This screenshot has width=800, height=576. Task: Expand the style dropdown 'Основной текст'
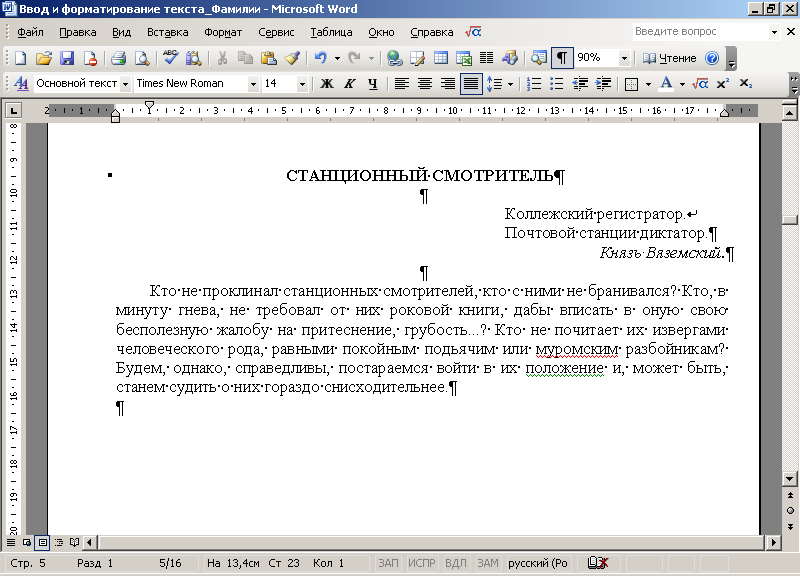click(126, 84)
